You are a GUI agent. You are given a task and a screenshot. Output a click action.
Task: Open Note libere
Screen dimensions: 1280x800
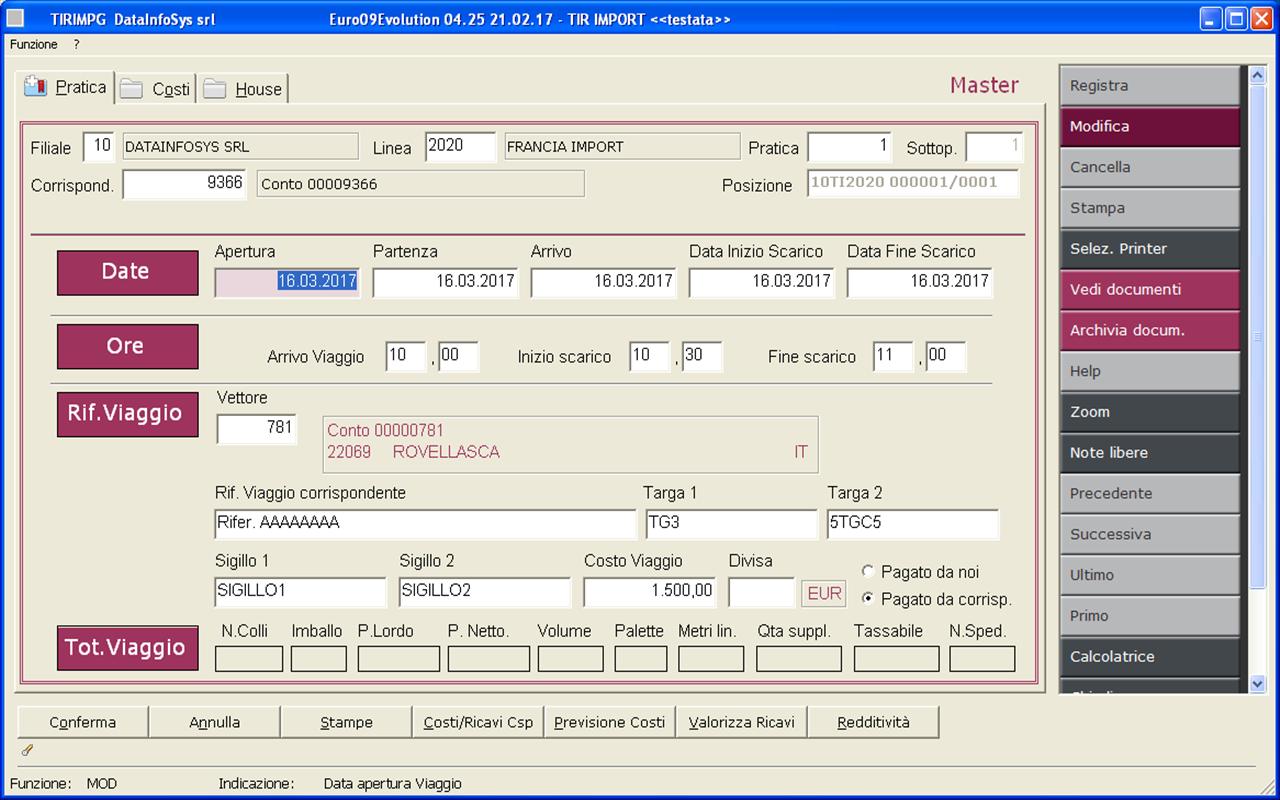click(1149, 453)
